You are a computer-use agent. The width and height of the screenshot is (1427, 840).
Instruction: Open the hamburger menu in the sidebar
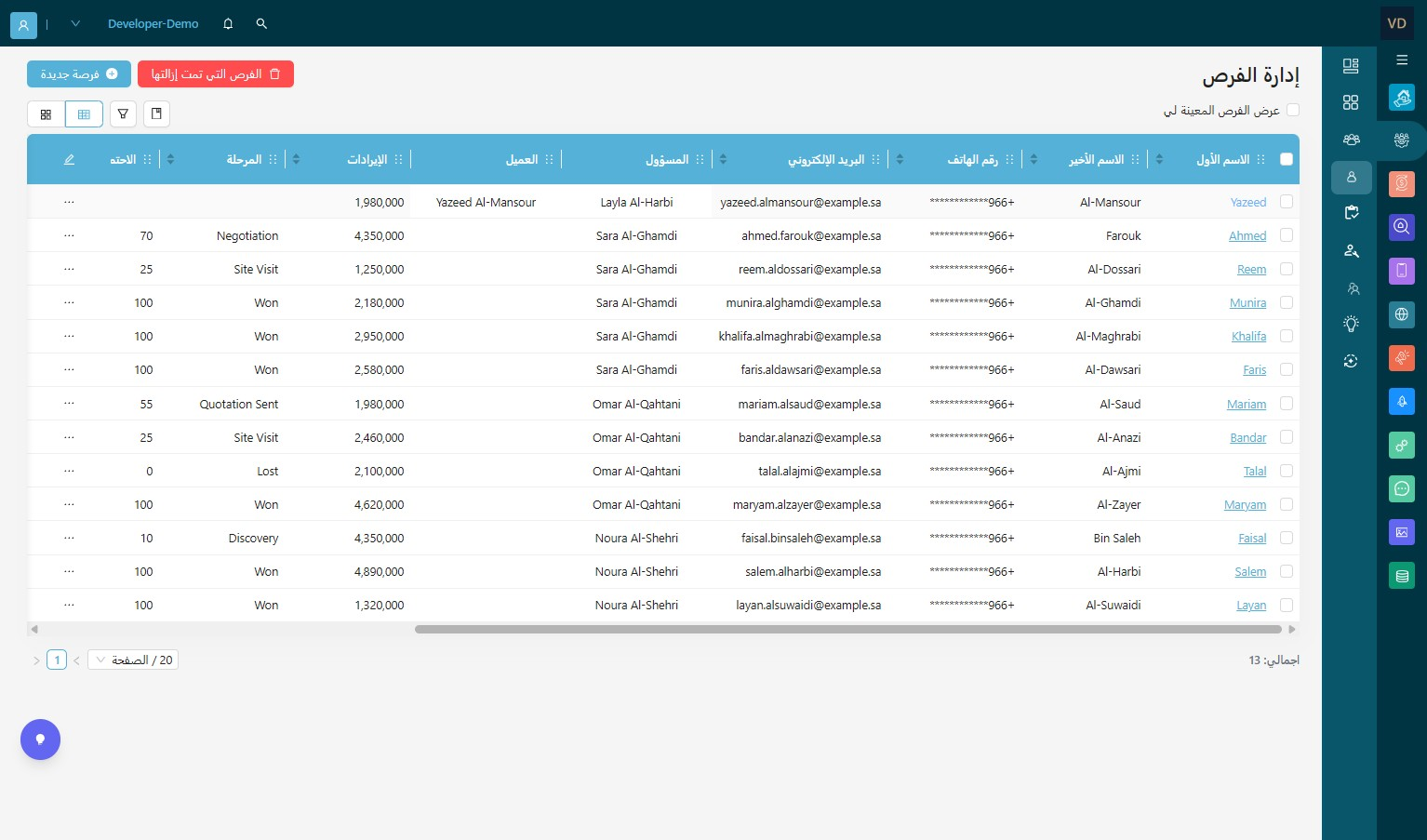(x=1402, y=60)
